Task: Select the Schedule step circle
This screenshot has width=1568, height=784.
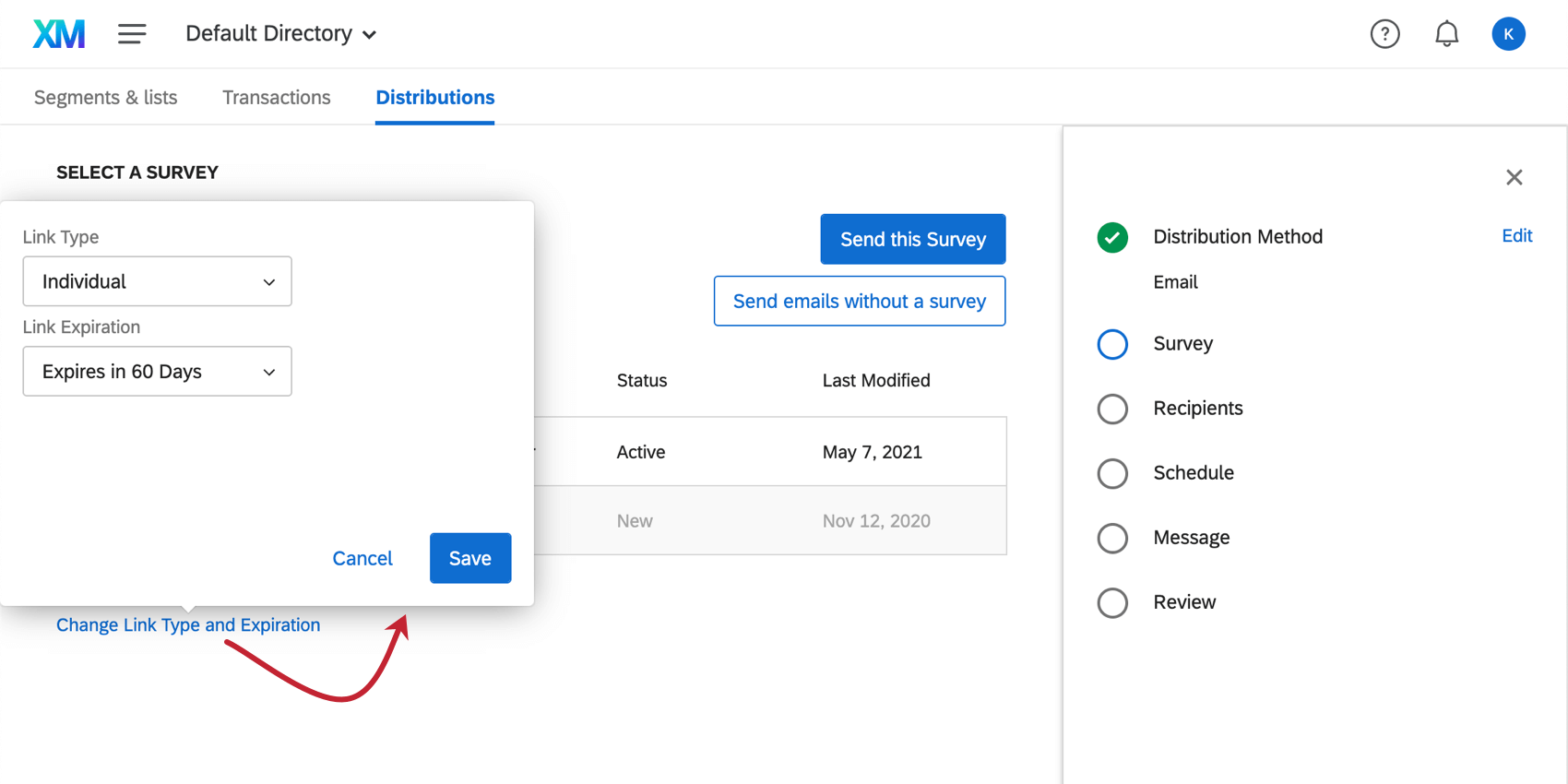Action: pos(1112,473)
